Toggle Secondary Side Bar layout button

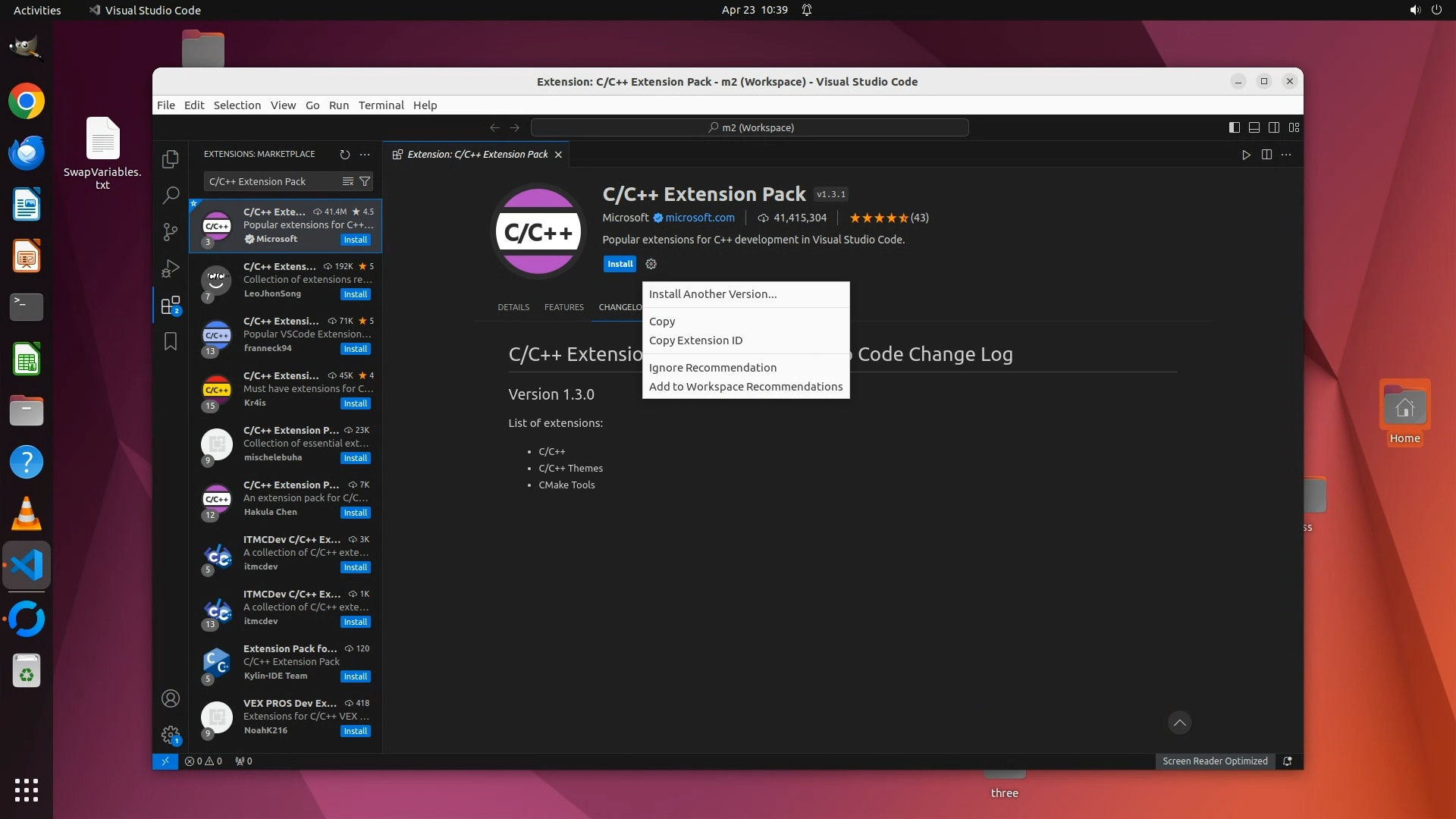[1274, 127]
